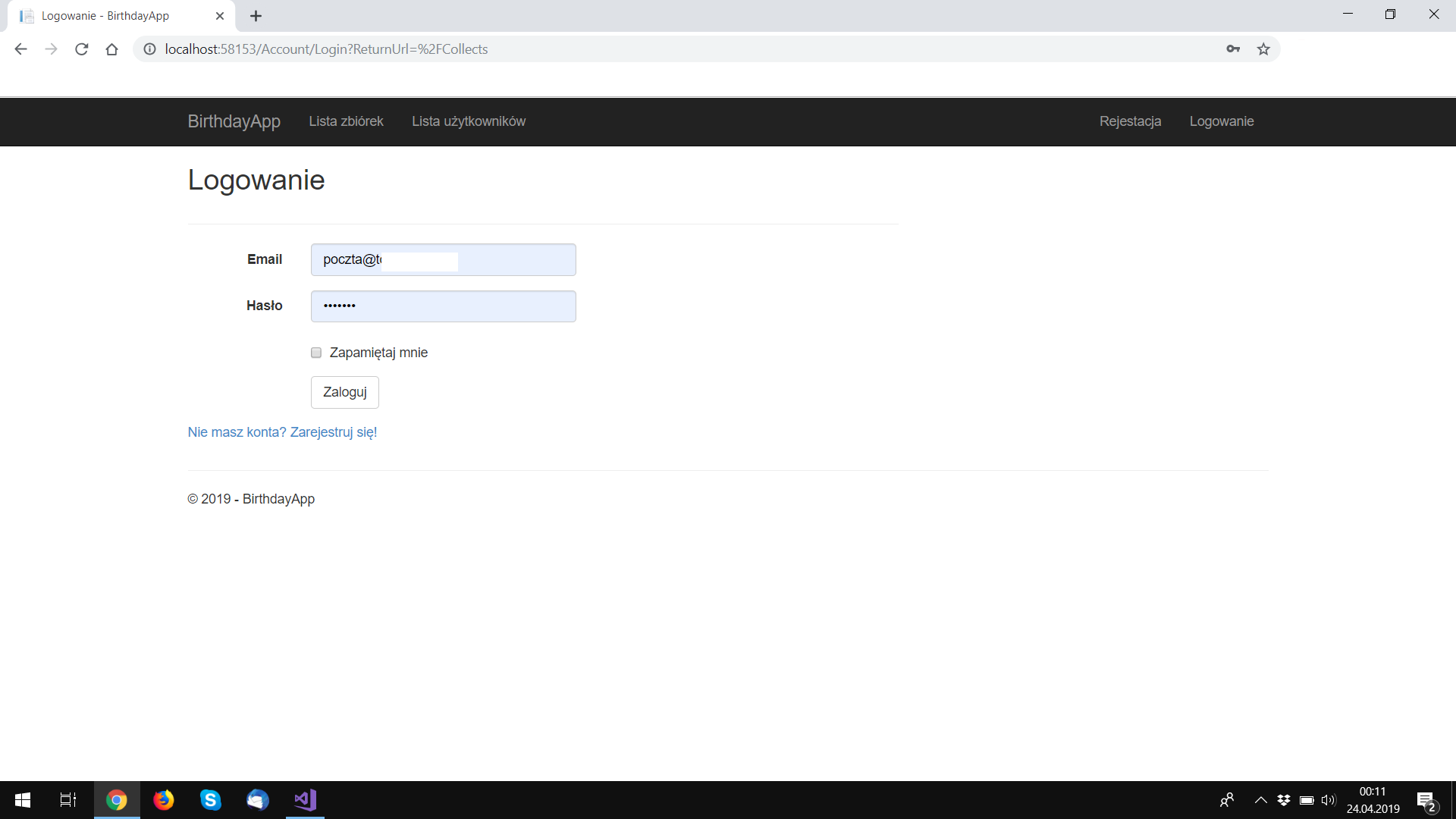
Task: Click the browser home icon
Action: pyautogui.click(x=111, y=49)
